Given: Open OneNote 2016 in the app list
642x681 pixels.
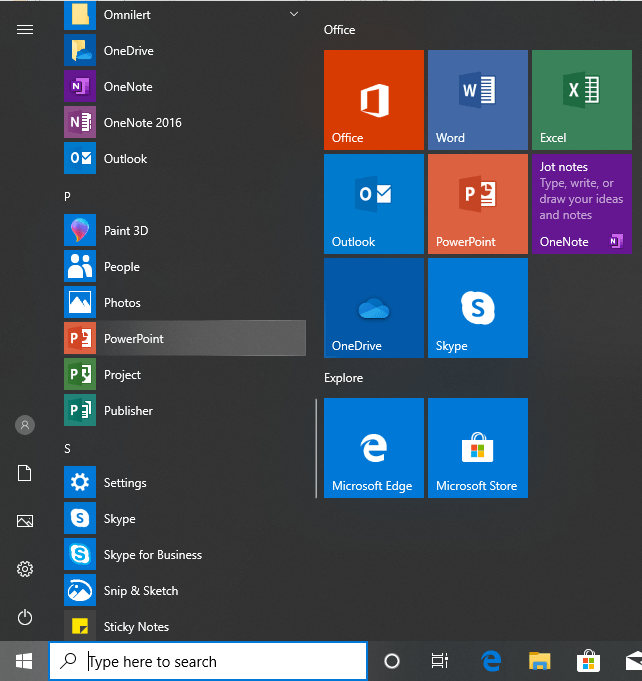Looking at the screenshot, I should tap(185, 123).
